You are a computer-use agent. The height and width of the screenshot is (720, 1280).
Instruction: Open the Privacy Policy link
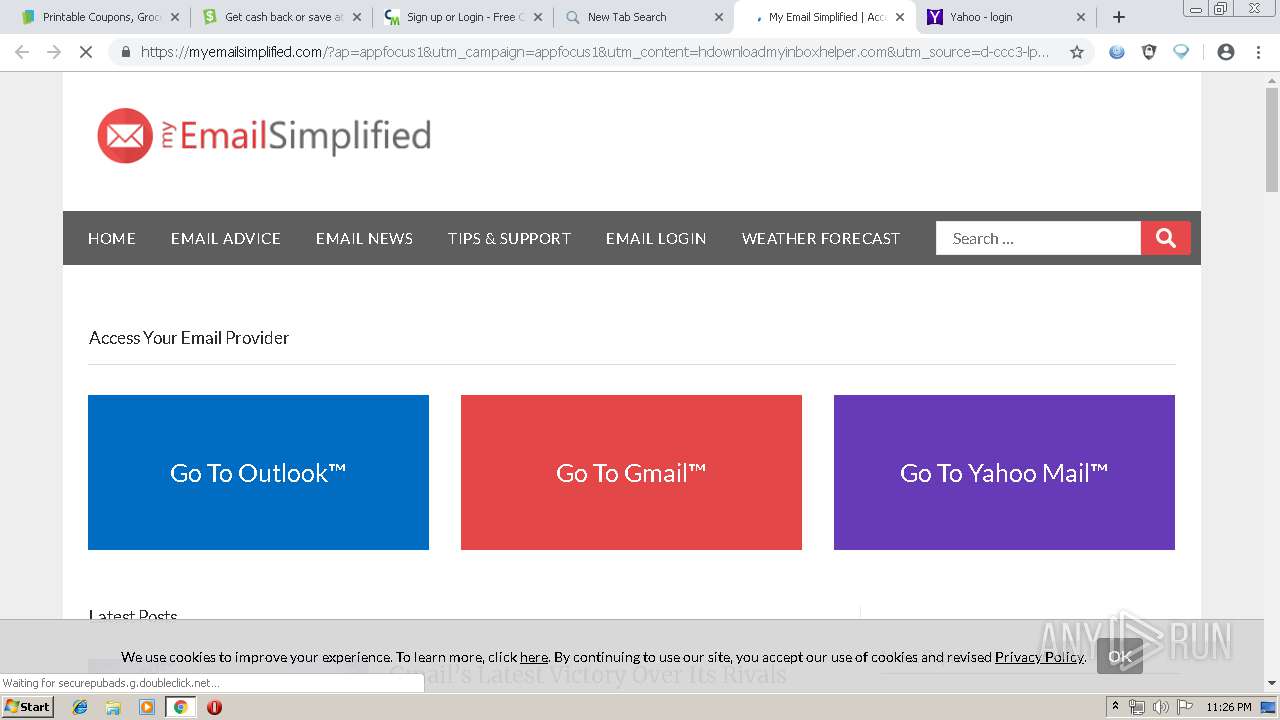[x=1039, y=657]
